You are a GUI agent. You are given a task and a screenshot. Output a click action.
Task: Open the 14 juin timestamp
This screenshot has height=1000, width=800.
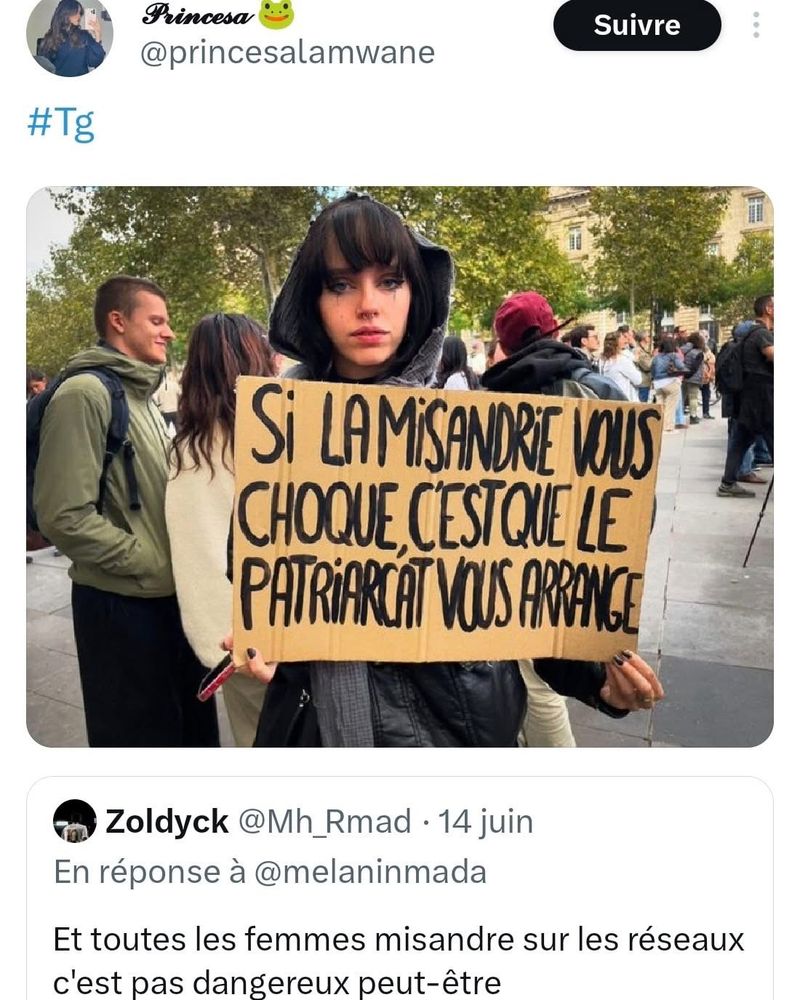[485, 821]
